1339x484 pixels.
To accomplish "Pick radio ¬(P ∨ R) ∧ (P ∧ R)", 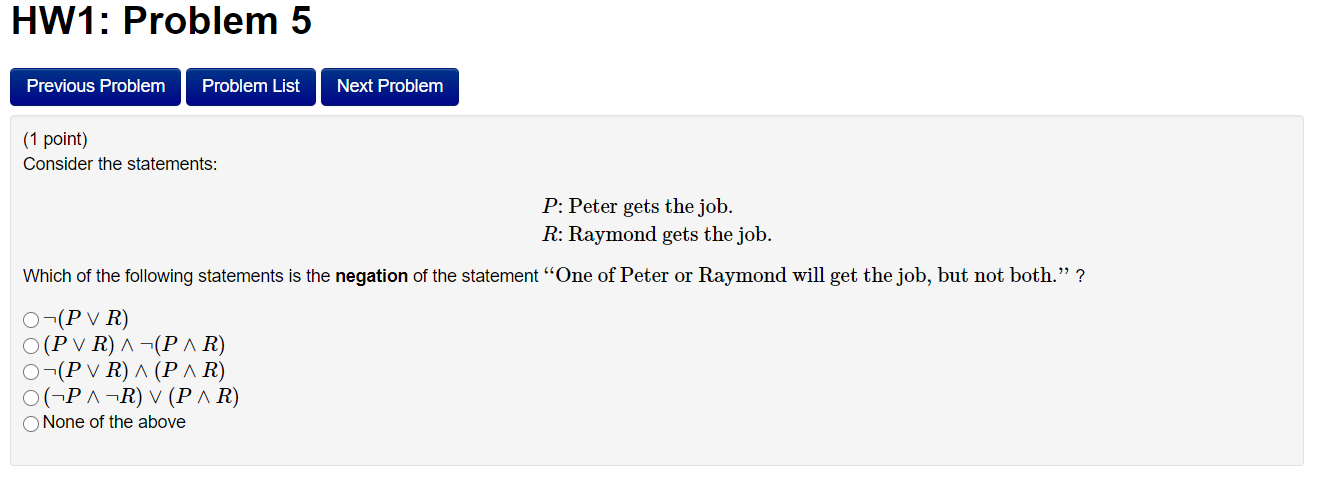I will pos(31,372).
